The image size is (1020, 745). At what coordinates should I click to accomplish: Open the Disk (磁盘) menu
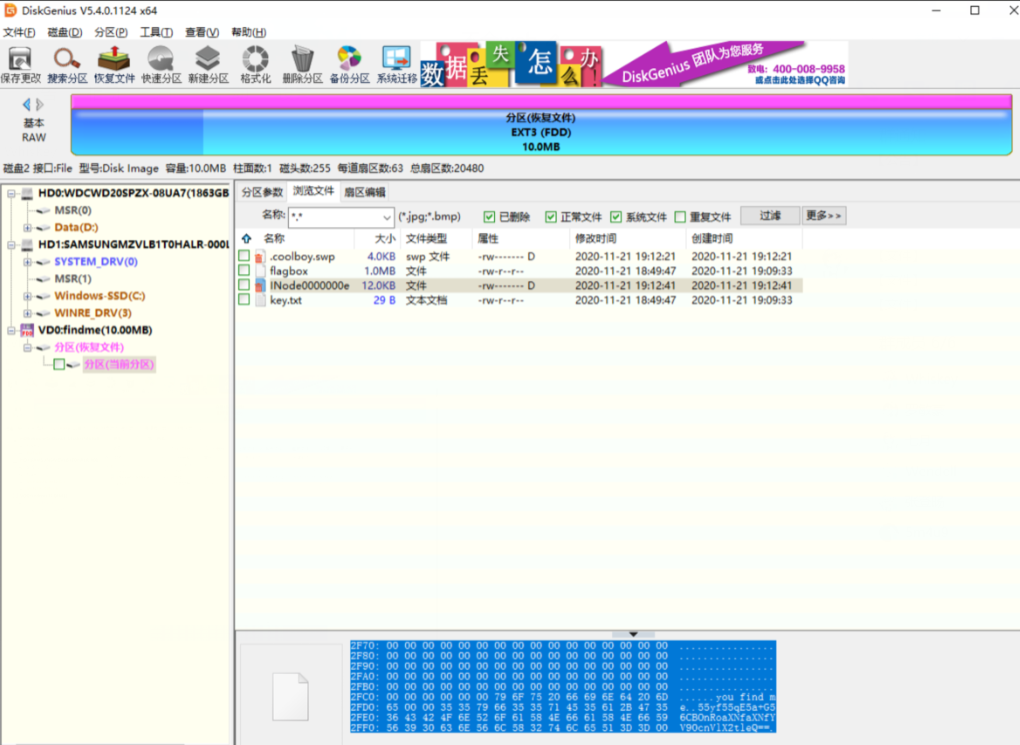click(x=64, y=32)
